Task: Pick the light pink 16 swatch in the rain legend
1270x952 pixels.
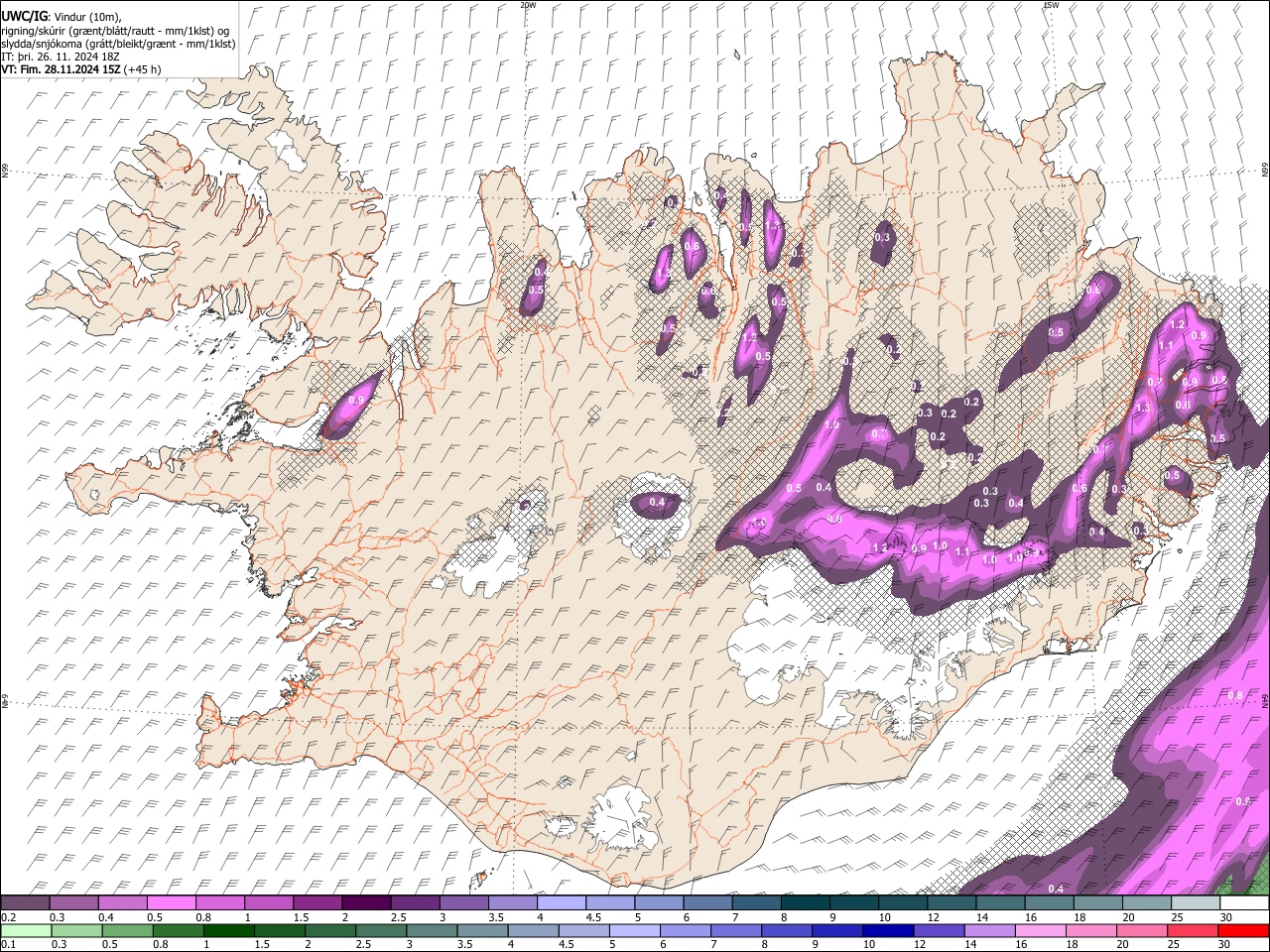Action: click(1041, 930)
